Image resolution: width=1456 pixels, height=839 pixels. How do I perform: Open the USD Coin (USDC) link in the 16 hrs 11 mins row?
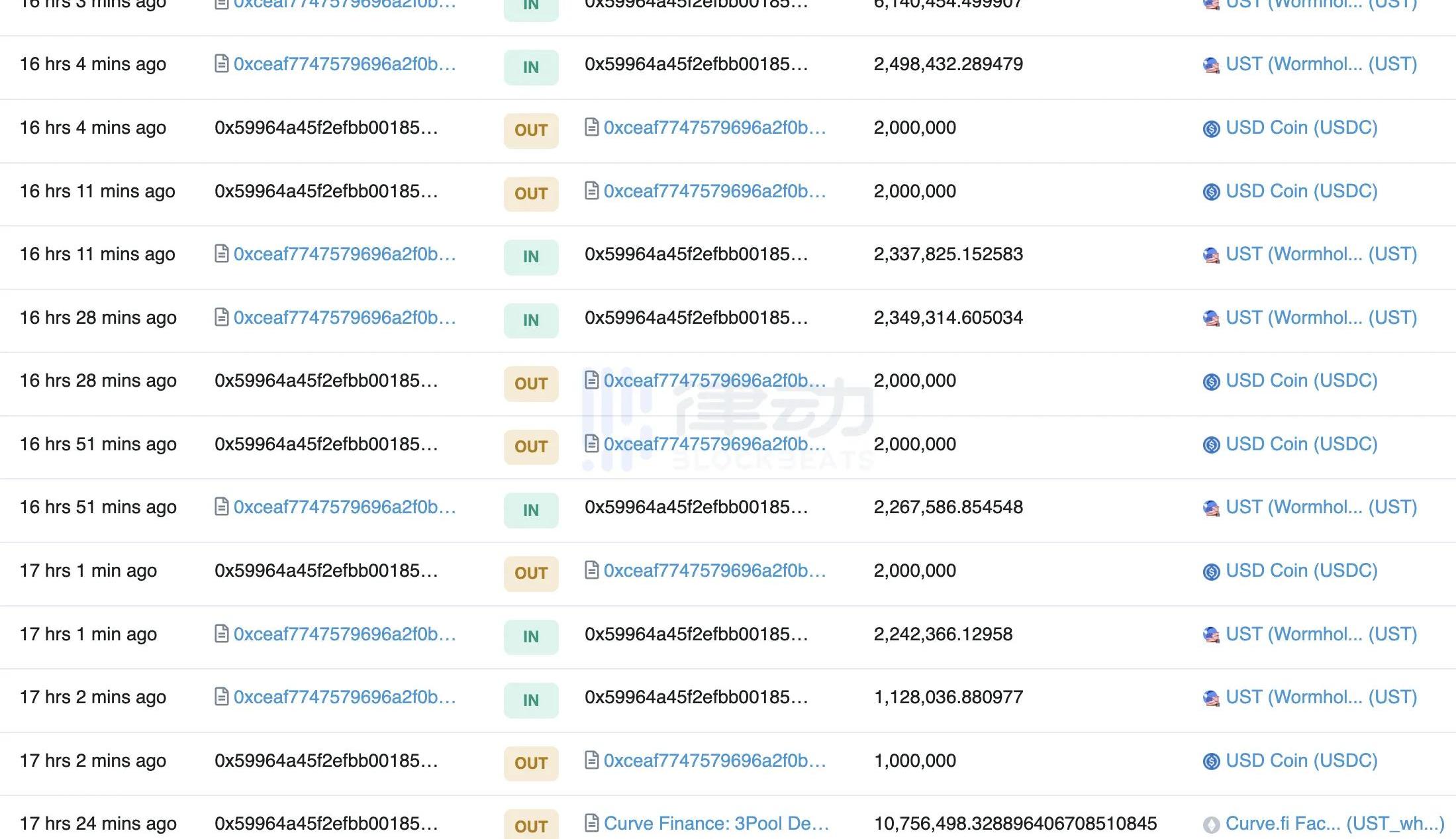1301,191
